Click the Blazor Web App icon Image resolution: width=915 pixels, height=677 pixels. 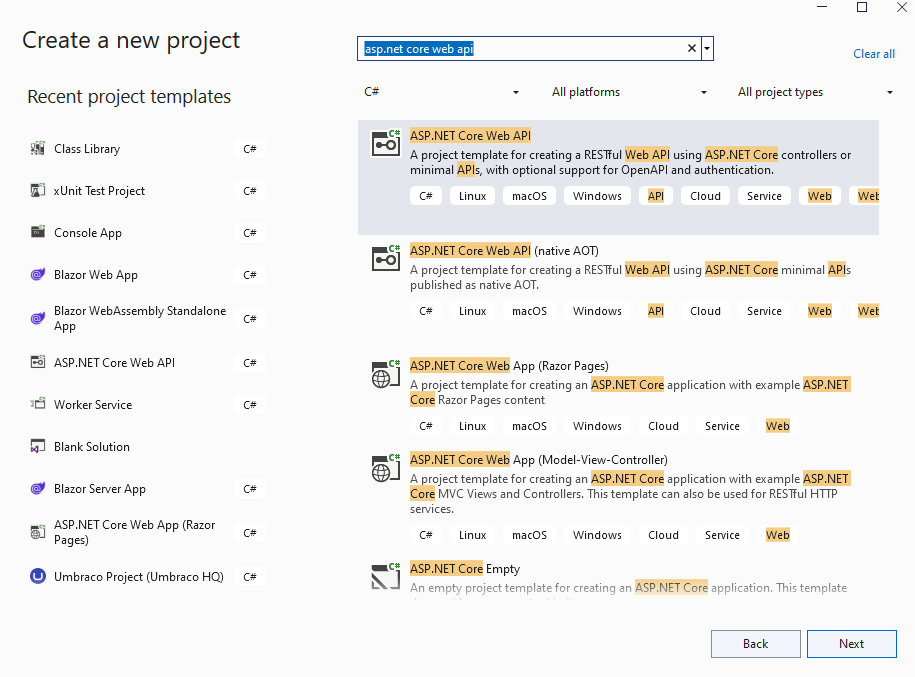point(38,274)
